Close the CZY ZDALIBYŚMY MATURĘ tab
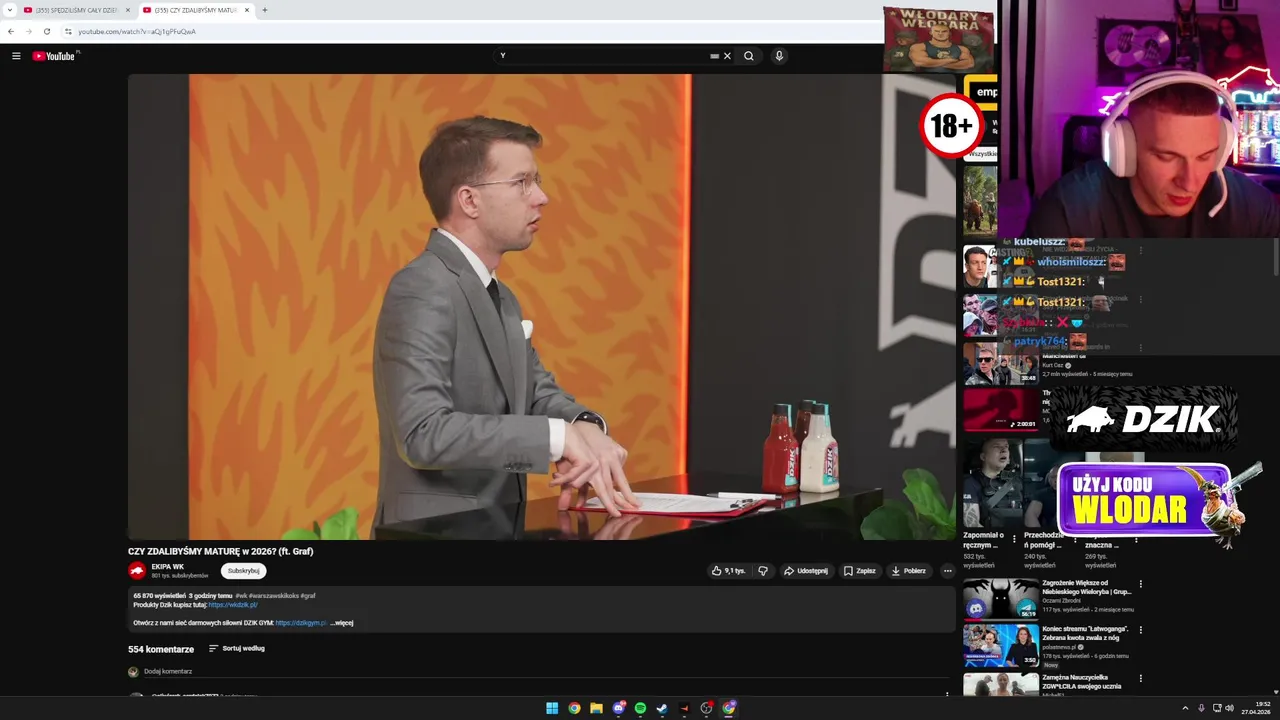Viewport: 1280px width, 720px height. click(x=247, y=10)
